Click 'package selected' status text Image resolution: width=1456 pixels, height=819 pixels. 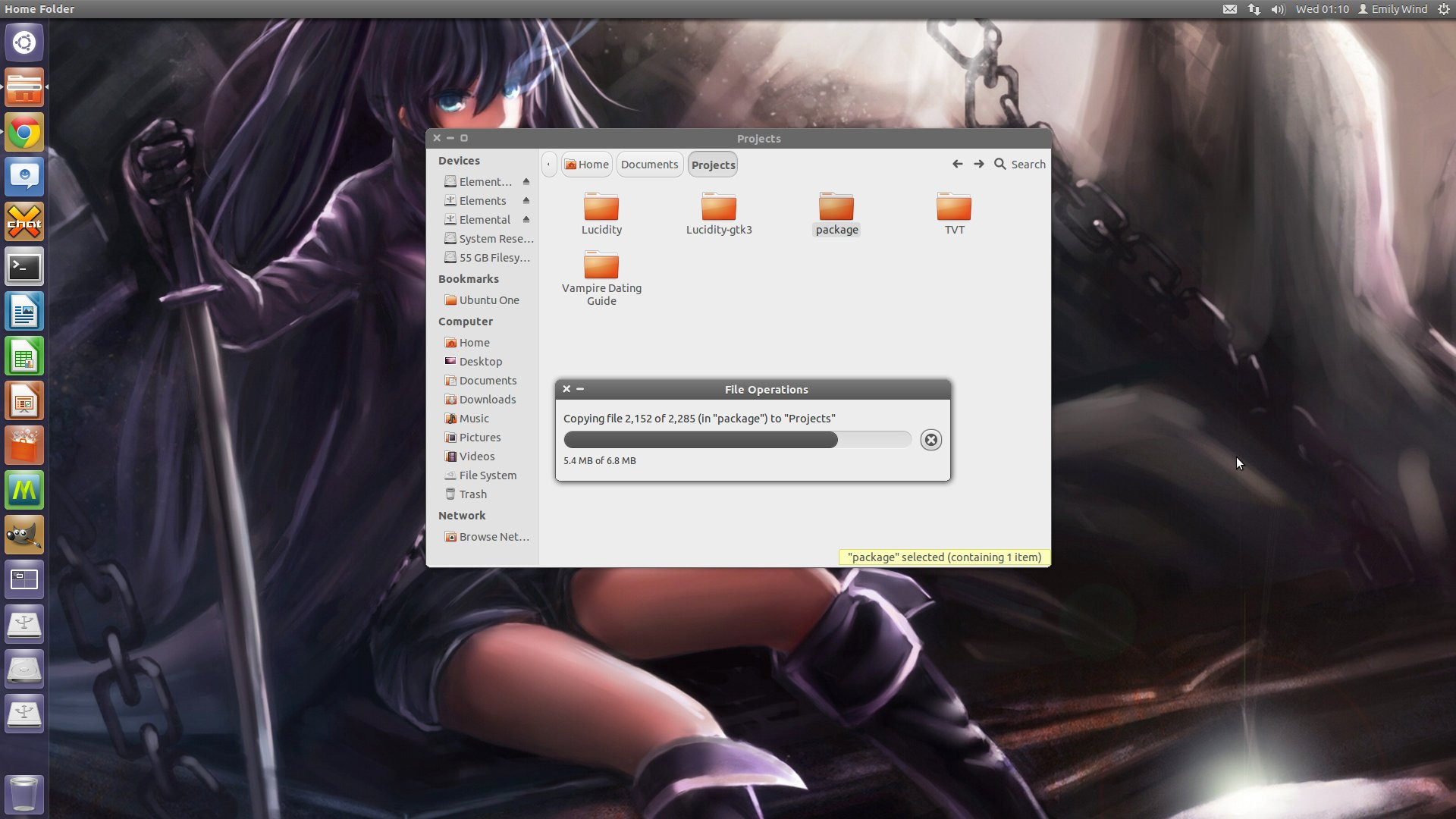[944, 557]
